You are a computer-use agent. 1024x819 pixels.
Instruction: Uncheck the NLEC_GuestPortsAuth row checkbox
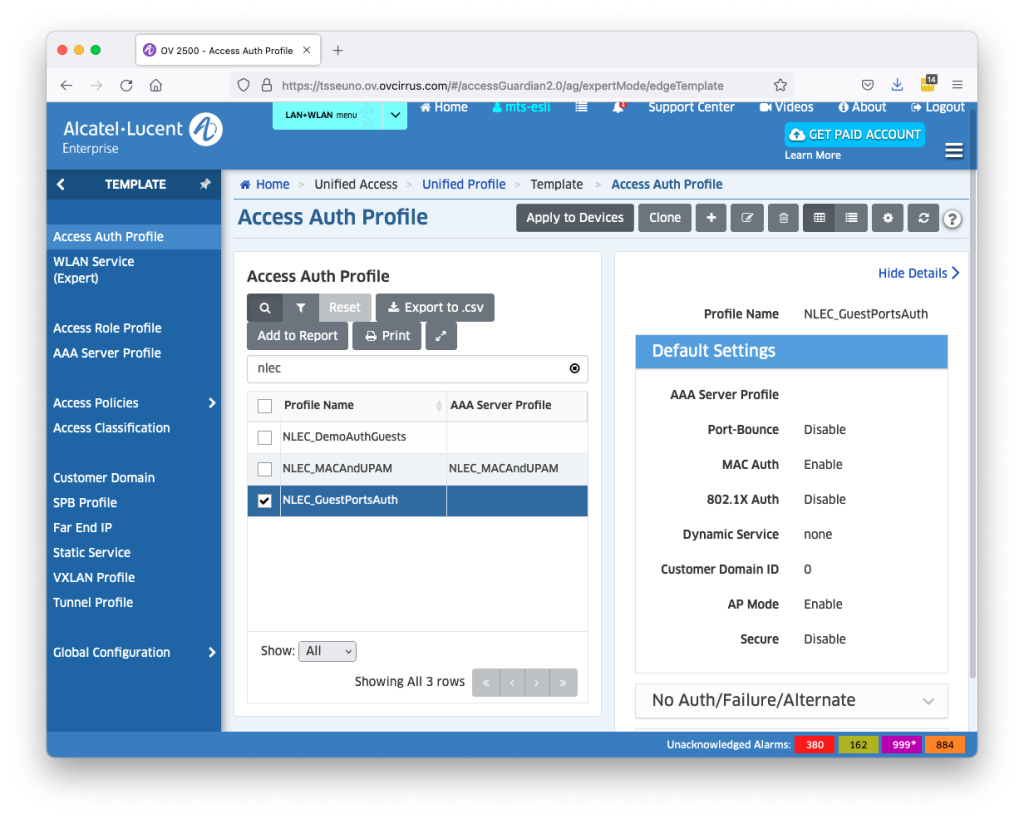(265, 501)
